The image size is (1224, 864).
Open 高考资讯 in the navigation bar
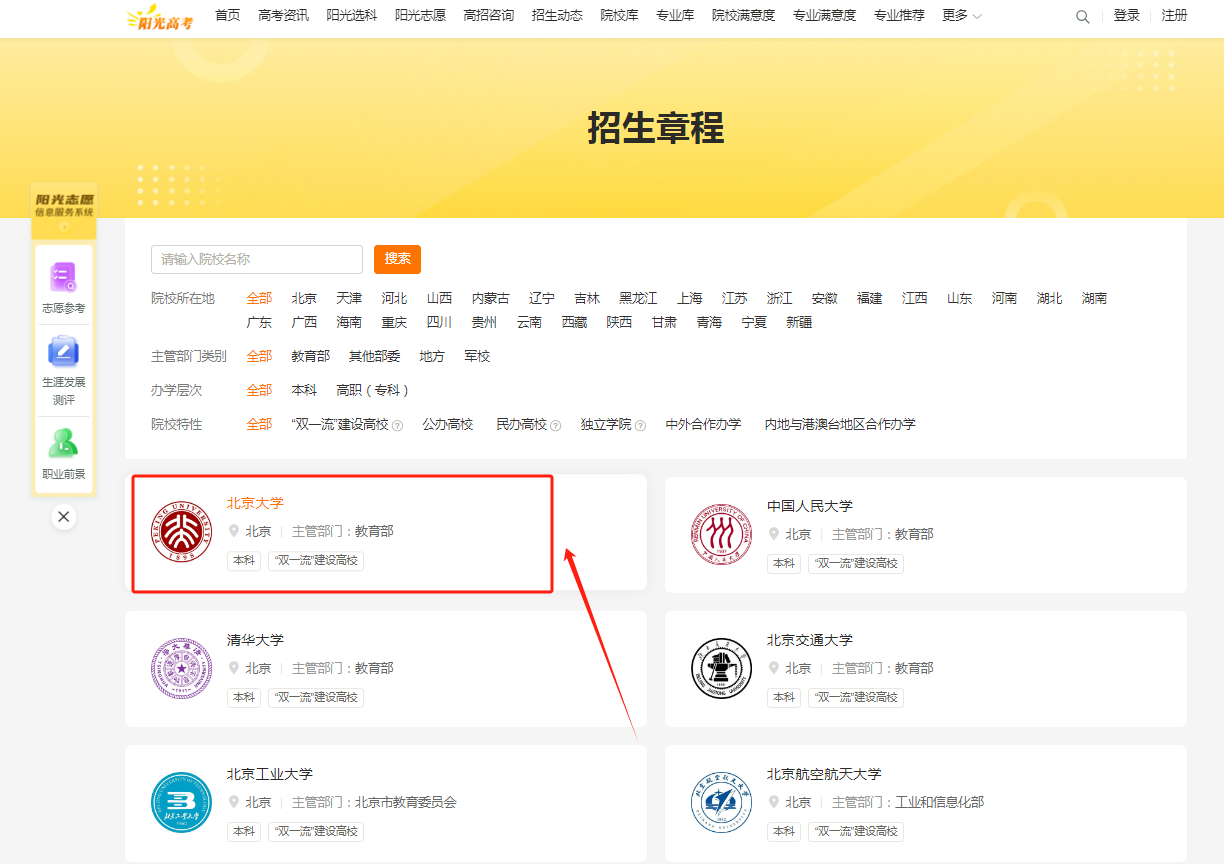(x=283, y=15)
